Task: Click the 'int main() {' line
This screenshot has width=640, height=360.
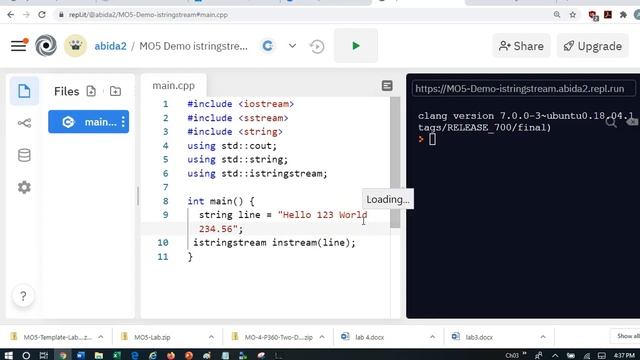Action: click(x=221, y=201)
